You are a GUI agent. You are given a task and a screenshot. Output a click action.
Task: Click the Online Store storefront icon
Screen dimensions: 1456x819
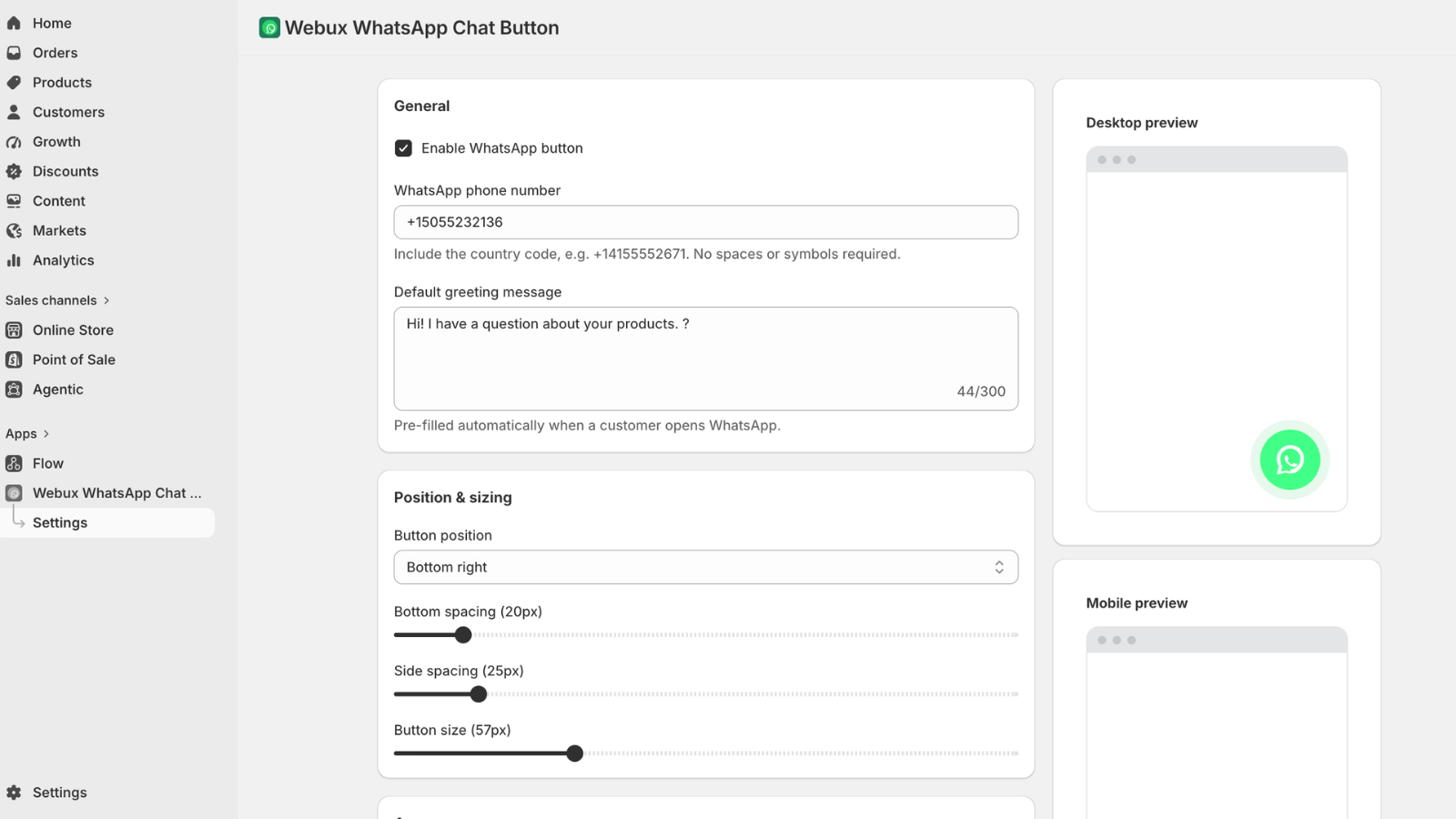(x=14, y=330)
